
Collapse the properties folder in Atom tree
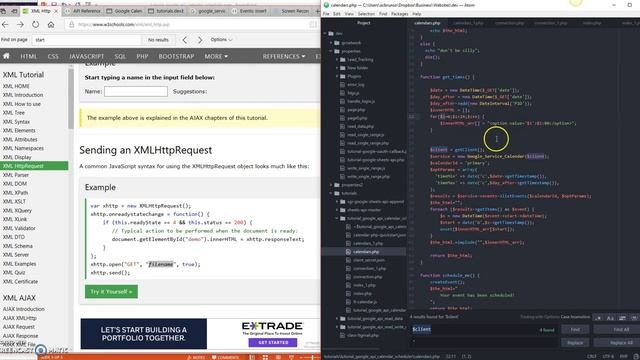point(331,51)
